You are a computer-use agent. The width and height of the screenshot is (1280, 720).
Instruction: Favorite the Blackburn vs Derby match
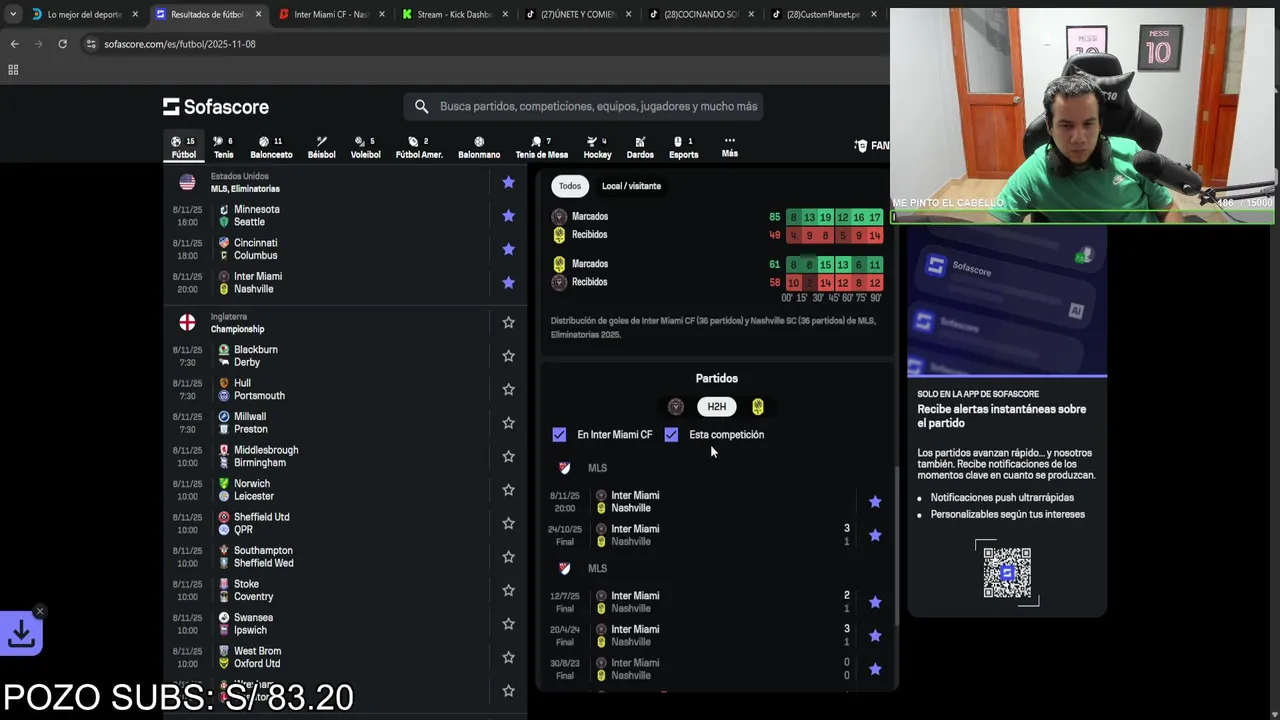tap(508, 356)
